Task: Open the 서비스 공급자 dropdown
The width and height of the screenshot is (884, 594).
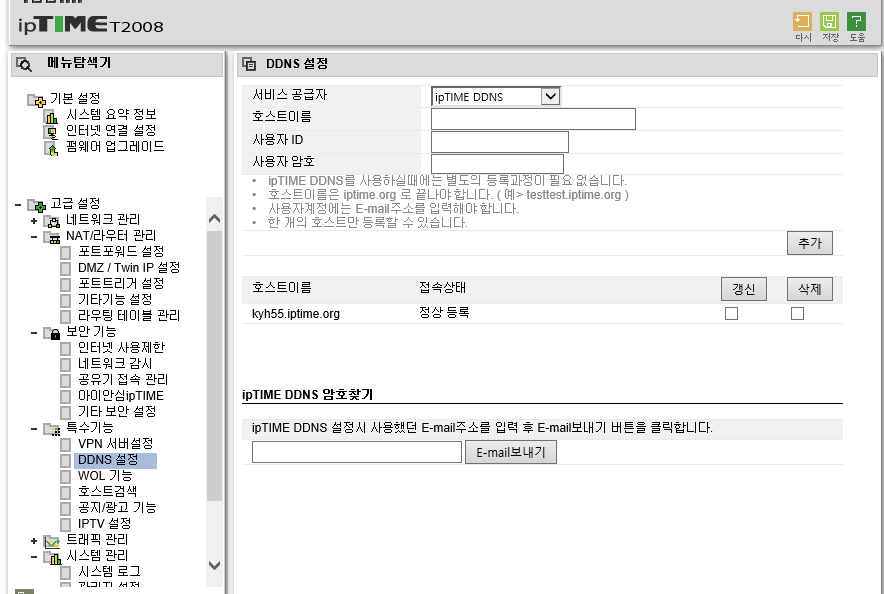Action: point(496,96)
